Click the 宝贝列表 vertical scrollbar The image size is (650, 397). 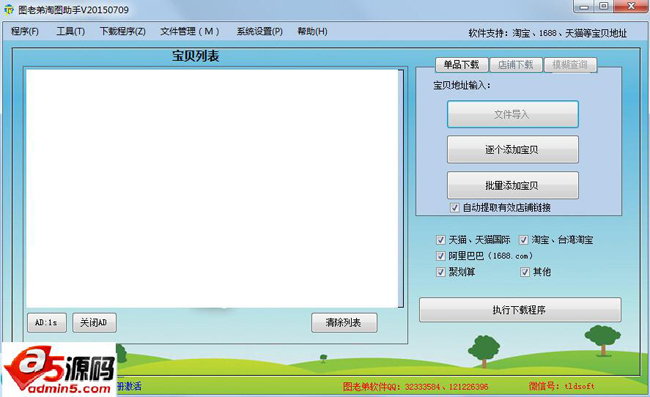click(401, 189)
